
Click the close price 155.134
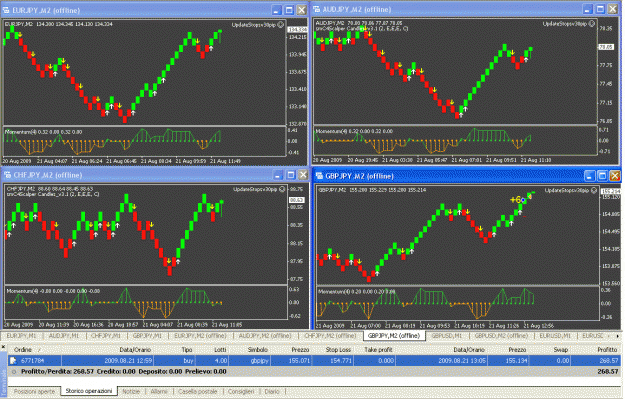(x=517, y=361)
